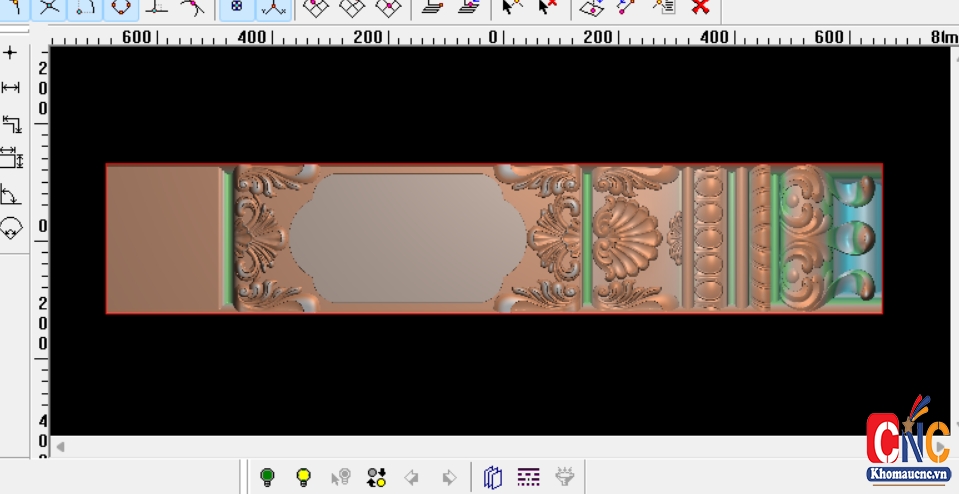Select the rectangle dimension size tool
This screenshot has height=494, width=959.
12,158
